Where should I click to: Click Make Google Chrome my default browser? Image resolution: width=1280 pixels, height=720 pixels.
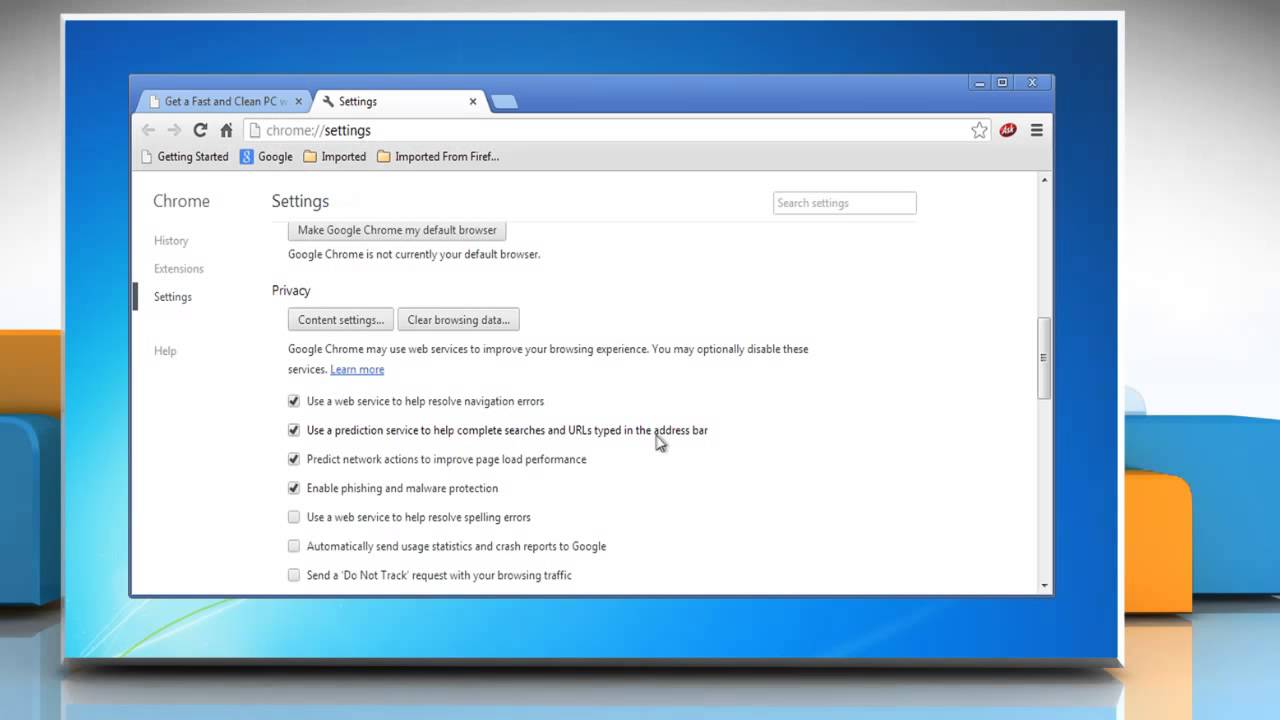(397, 230)
